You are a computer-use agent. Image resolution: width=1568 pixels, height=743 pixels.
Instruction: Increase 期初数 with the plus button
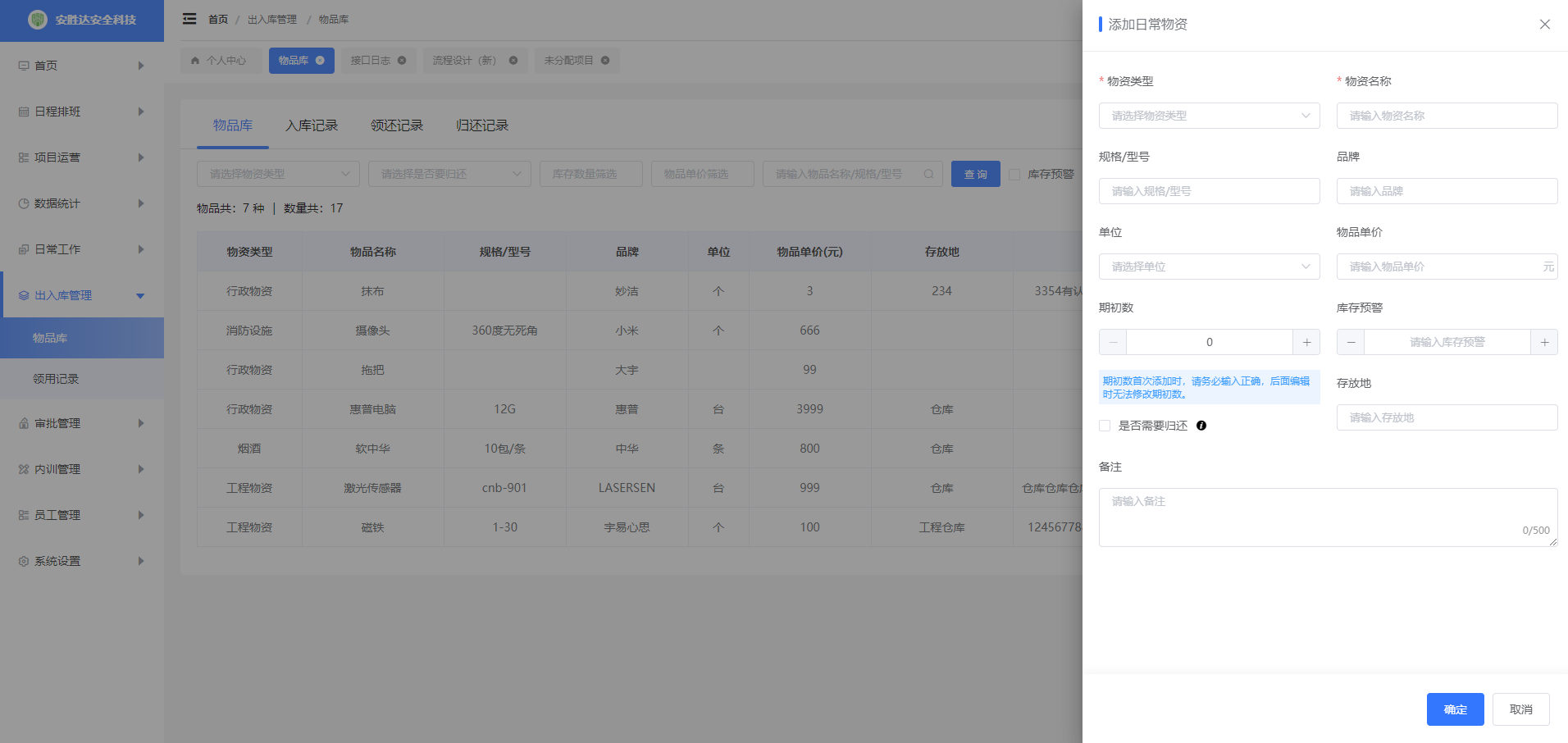click(x=1306, y=342)
